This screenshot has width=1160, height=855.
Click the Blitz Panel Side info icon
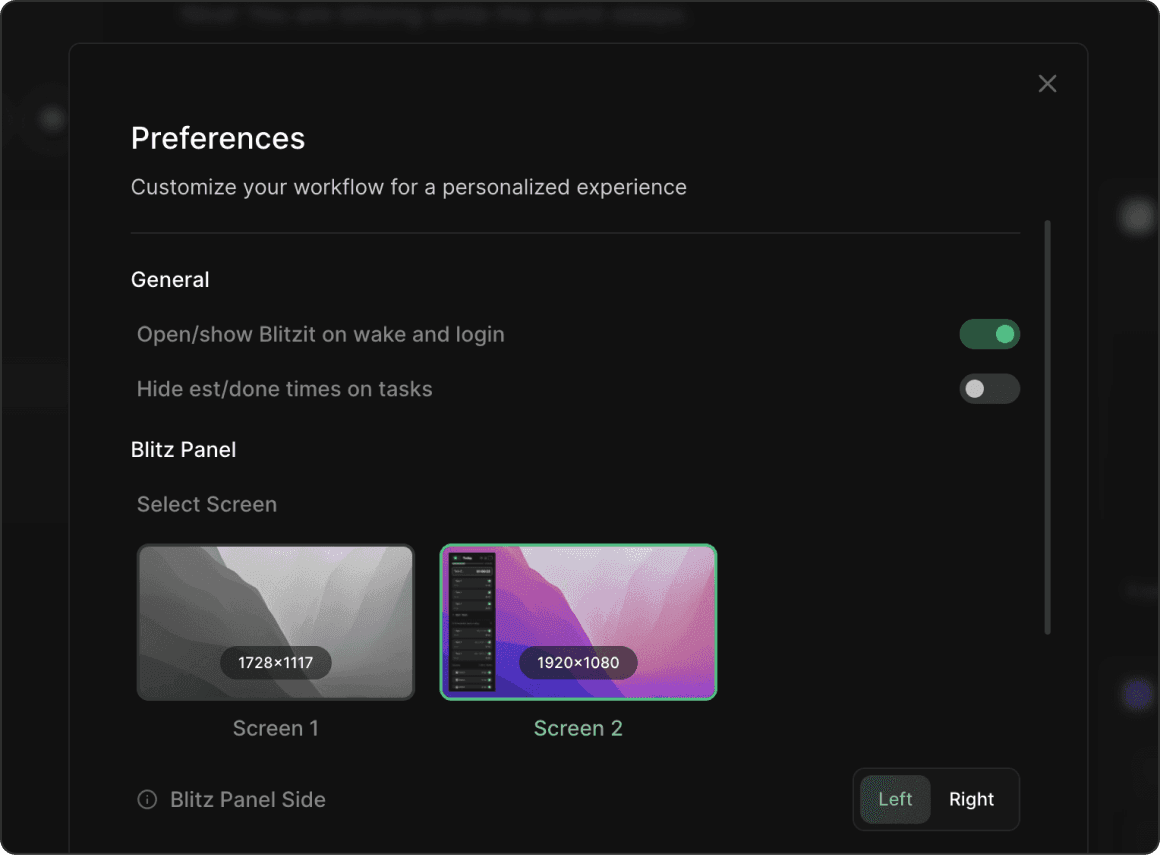pyautogui.click(x=147, y=800)
